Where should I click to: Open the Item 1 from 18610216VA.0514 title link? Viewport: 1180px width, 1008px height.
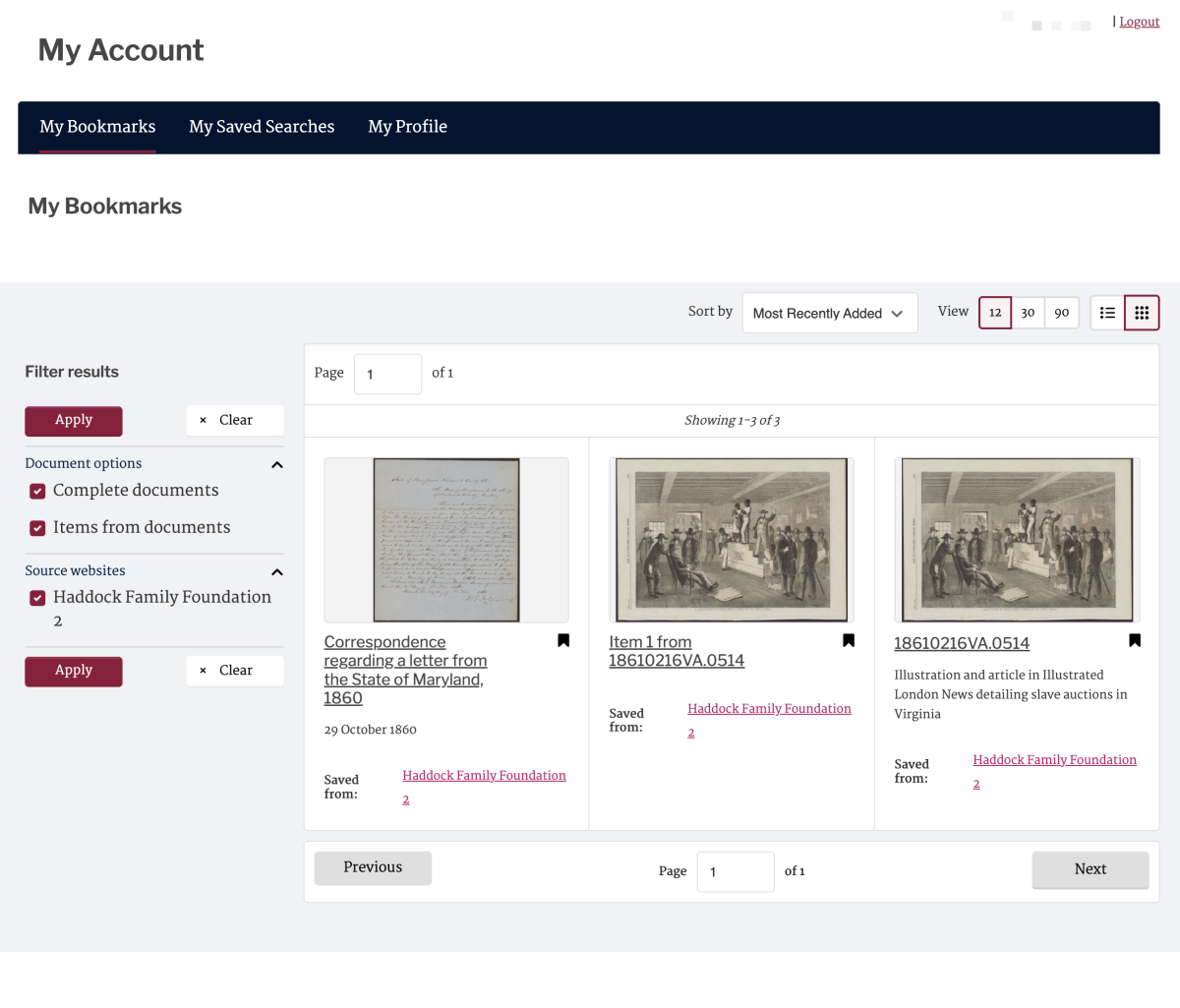(677, 651)
